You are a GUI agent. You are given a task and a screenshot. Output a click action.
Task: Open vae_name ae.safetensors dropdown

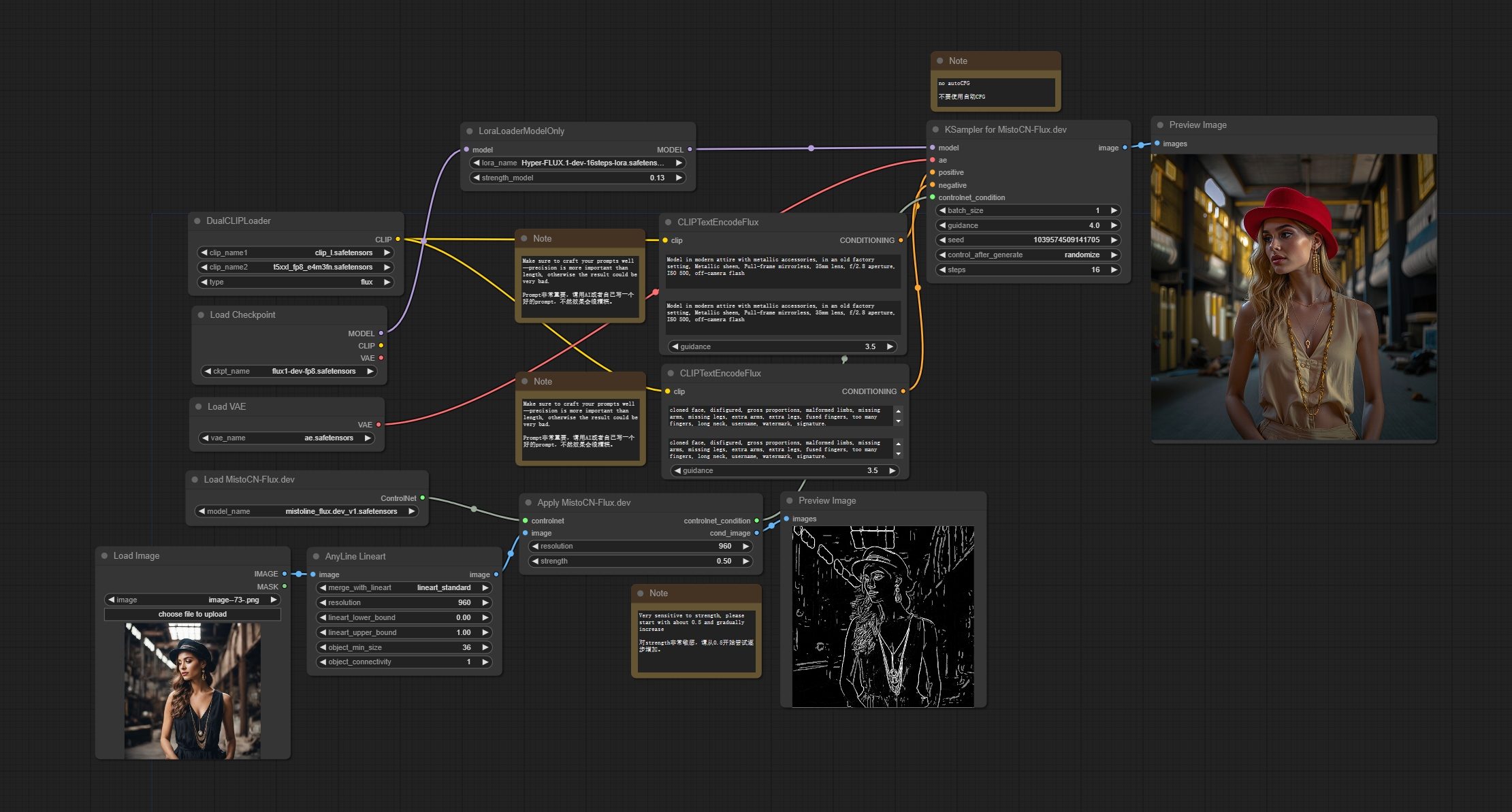287,438
